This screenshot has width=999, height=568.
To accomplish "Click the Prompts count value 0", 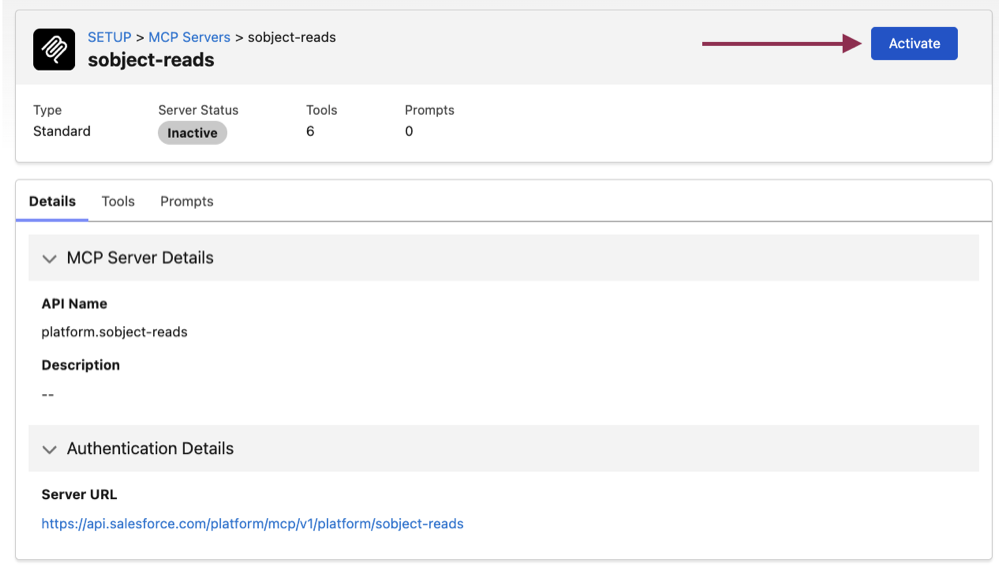I will [x=409, y=131].
